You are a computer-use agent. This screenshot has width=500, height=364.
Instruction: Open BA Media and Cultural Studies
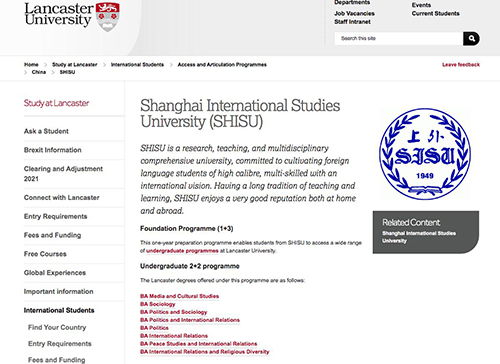click(x=179, y=296)
